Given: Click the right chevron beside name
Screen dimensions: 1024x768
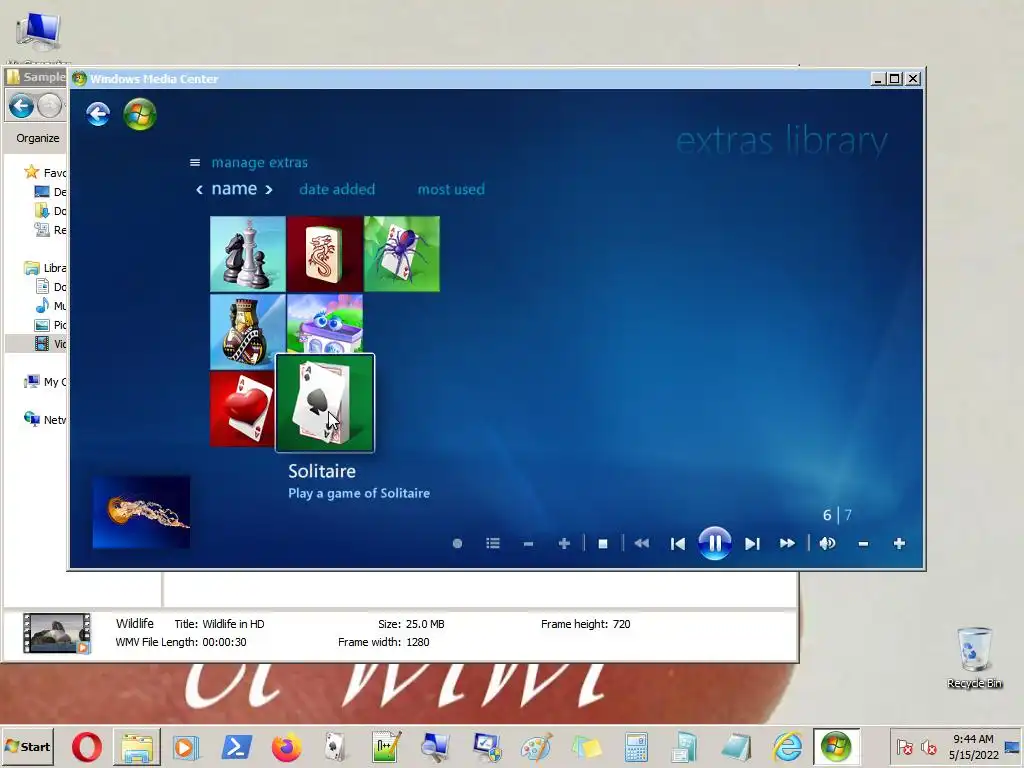Looking at the screenshot, I should tap(268, 190).
